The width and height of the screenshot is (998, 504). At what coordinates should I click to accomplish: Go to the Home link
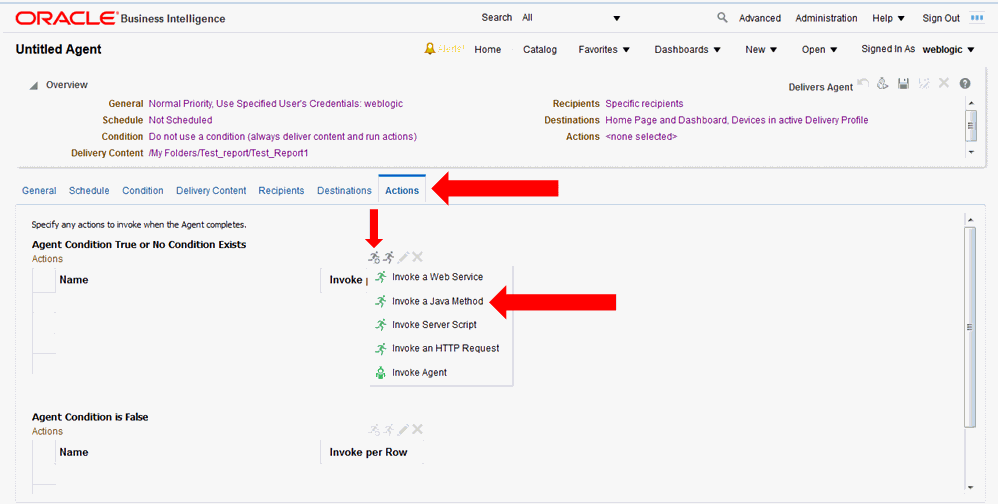tap(488, 50)
